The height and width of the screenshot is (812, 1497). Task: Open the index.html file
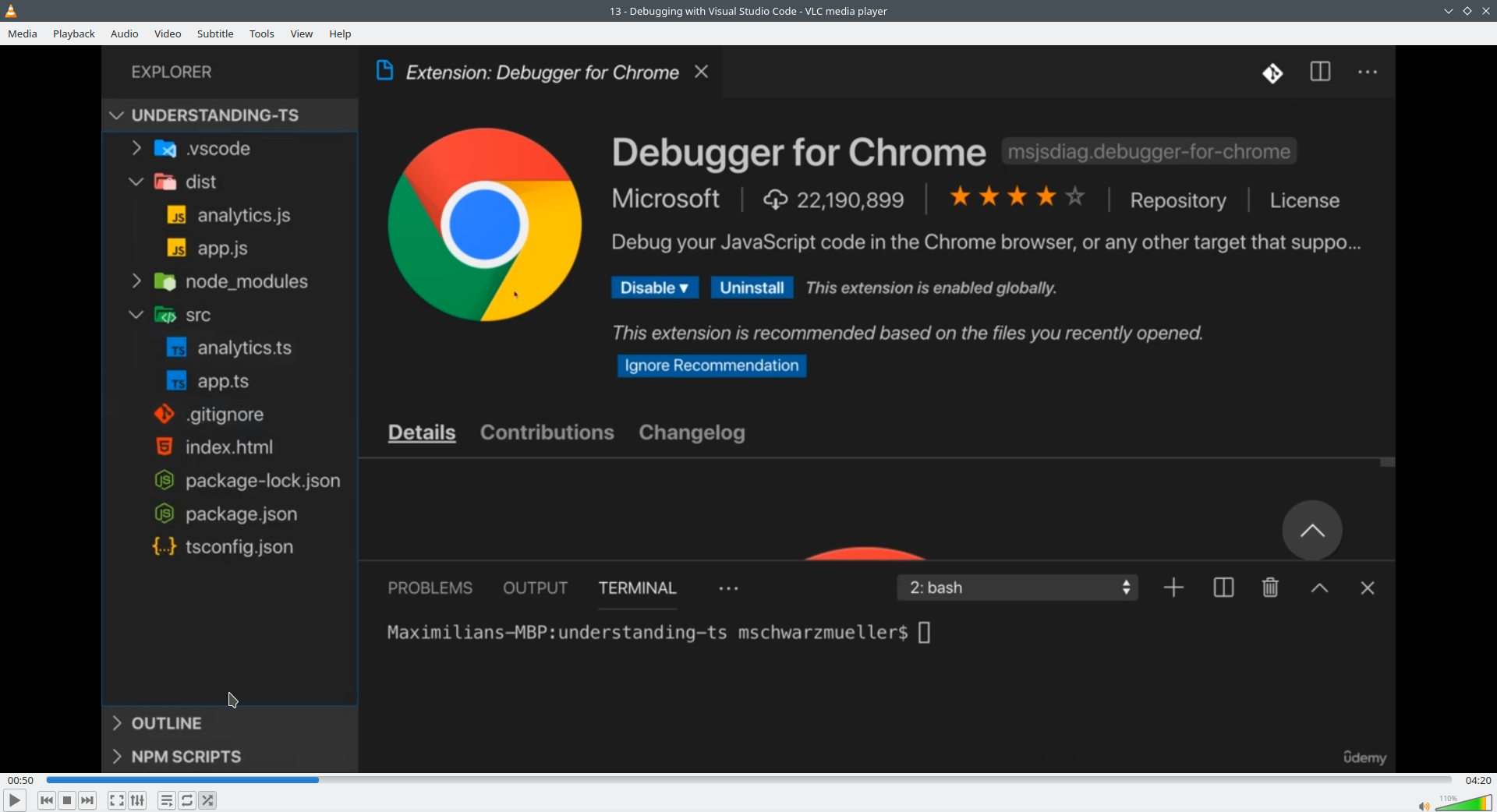click(x=230, y=447)
